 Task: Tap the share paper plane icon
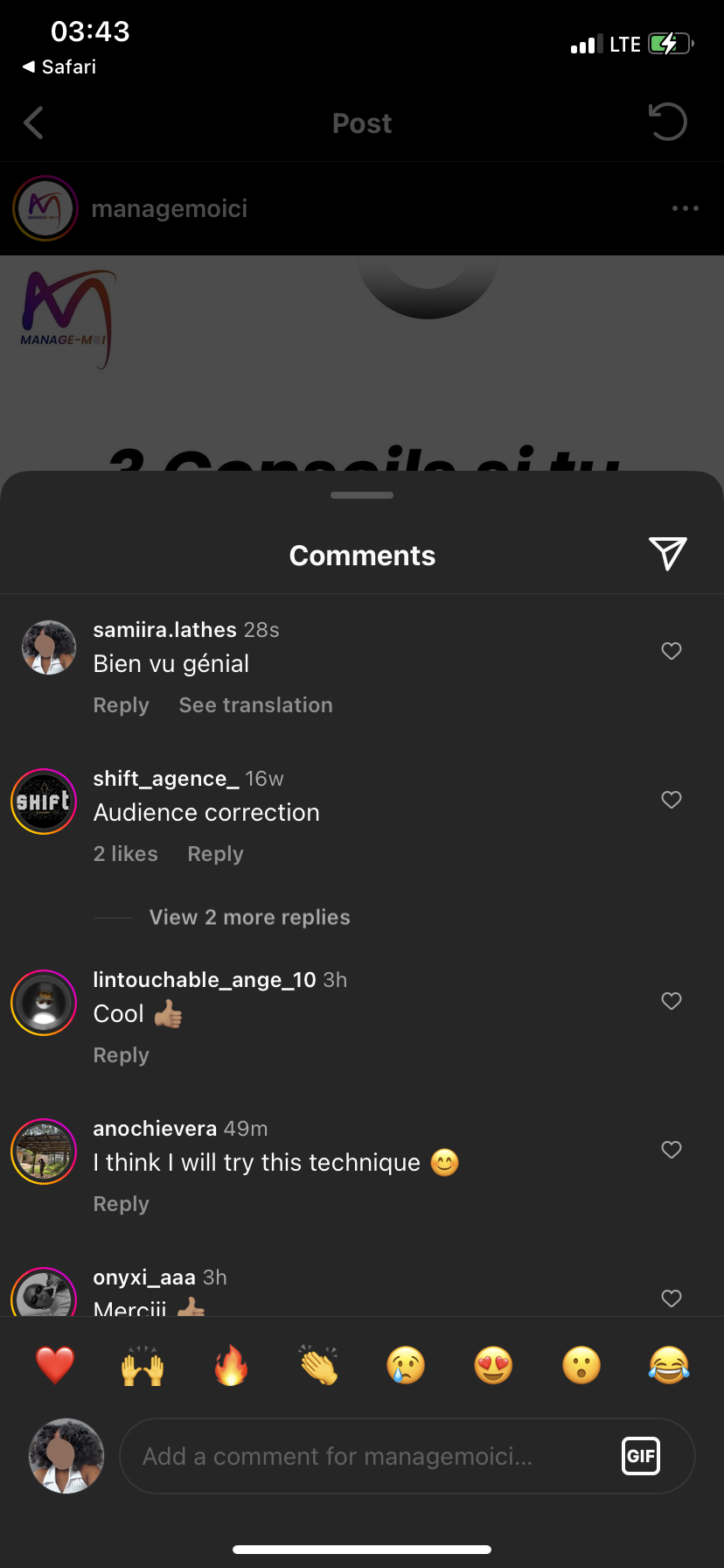point(668,554)
